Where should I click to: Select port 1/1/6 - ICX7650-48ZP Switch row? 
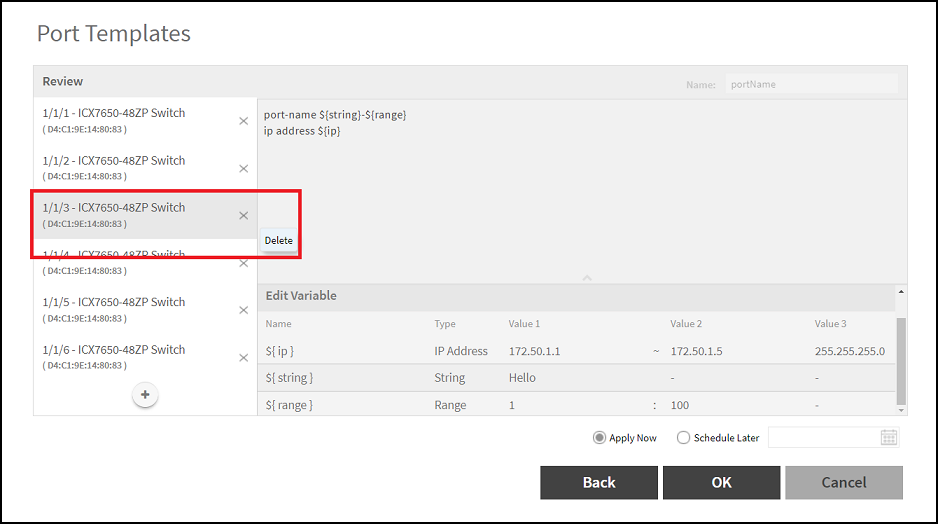[145, 357]
